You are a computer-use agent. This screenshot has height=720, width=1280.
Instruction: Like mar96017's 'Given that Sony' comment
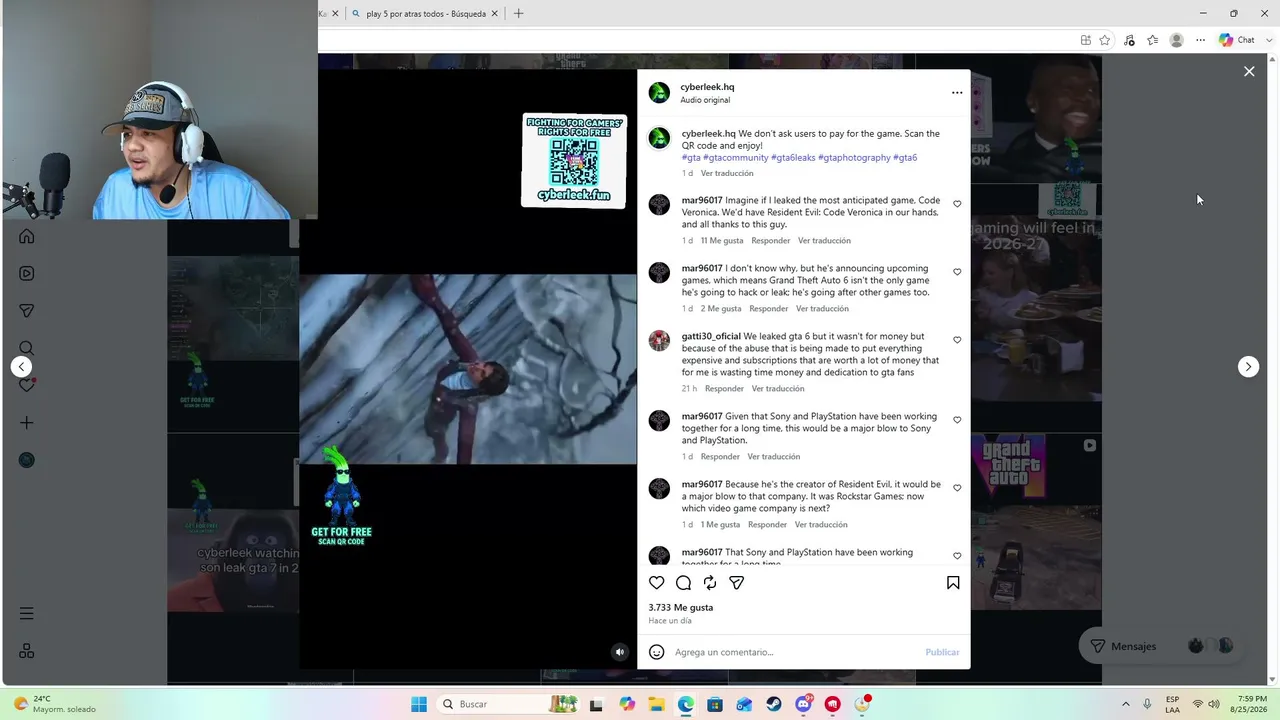(x=957, y=420)
